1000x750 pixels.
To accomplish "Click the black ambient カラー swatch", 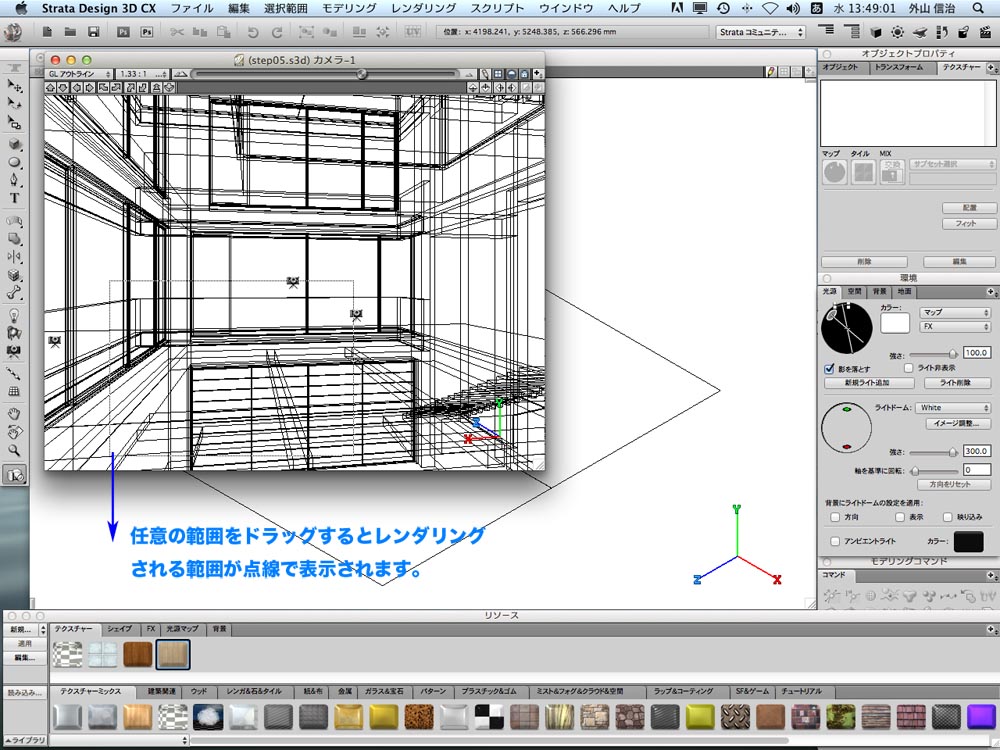I will click(969, 541).
